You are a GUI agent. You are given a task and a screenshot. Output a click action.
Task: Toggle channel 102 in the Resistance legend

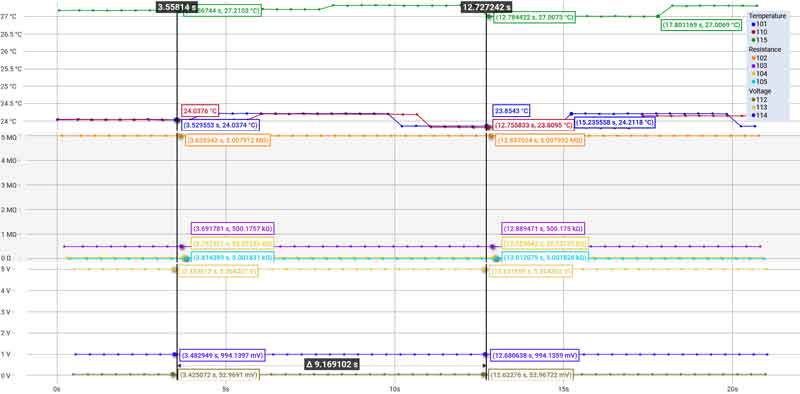coord(760,58)
